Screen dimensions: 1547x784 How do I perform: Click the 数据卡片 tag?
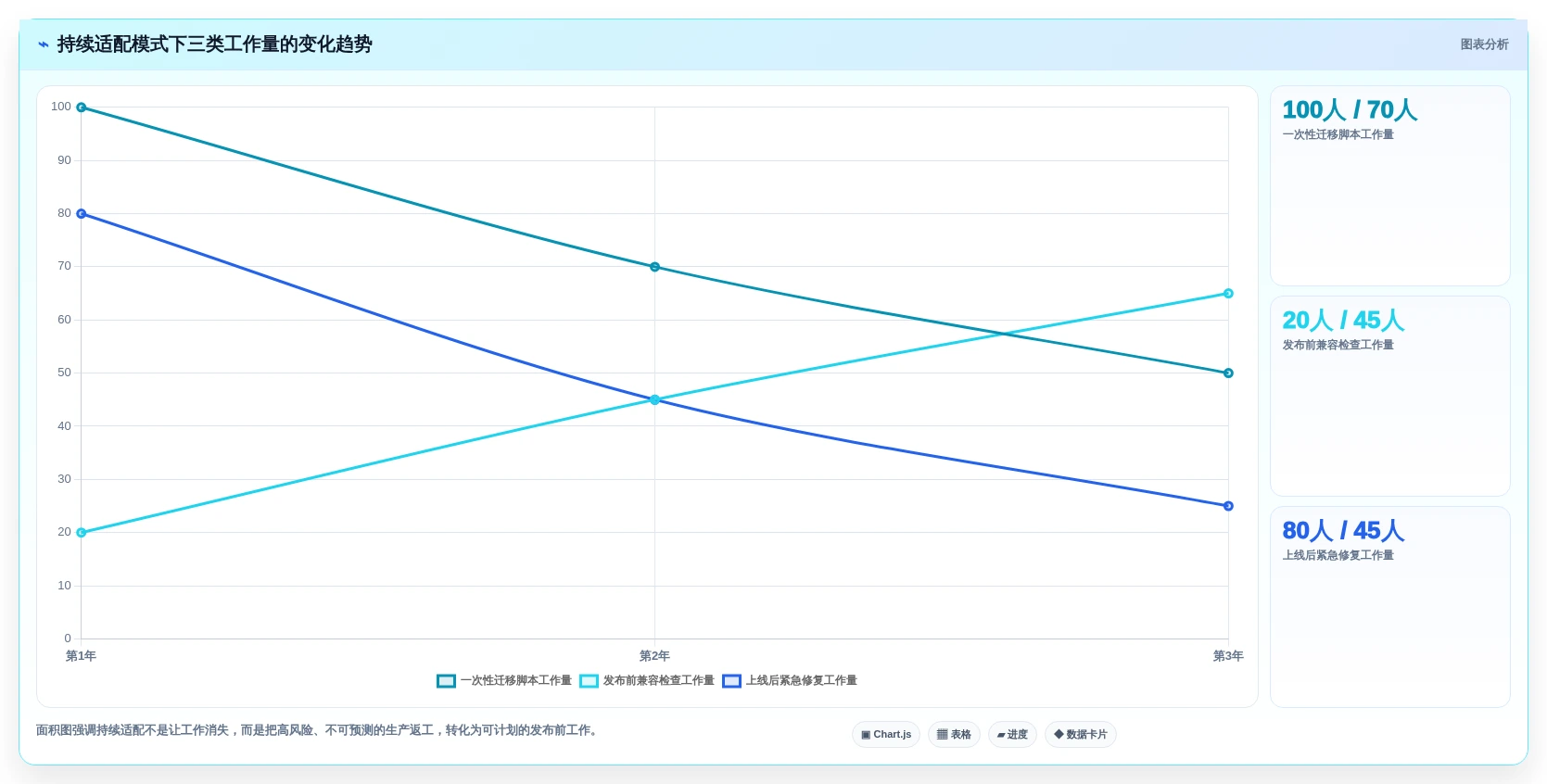pos(1081,734)
